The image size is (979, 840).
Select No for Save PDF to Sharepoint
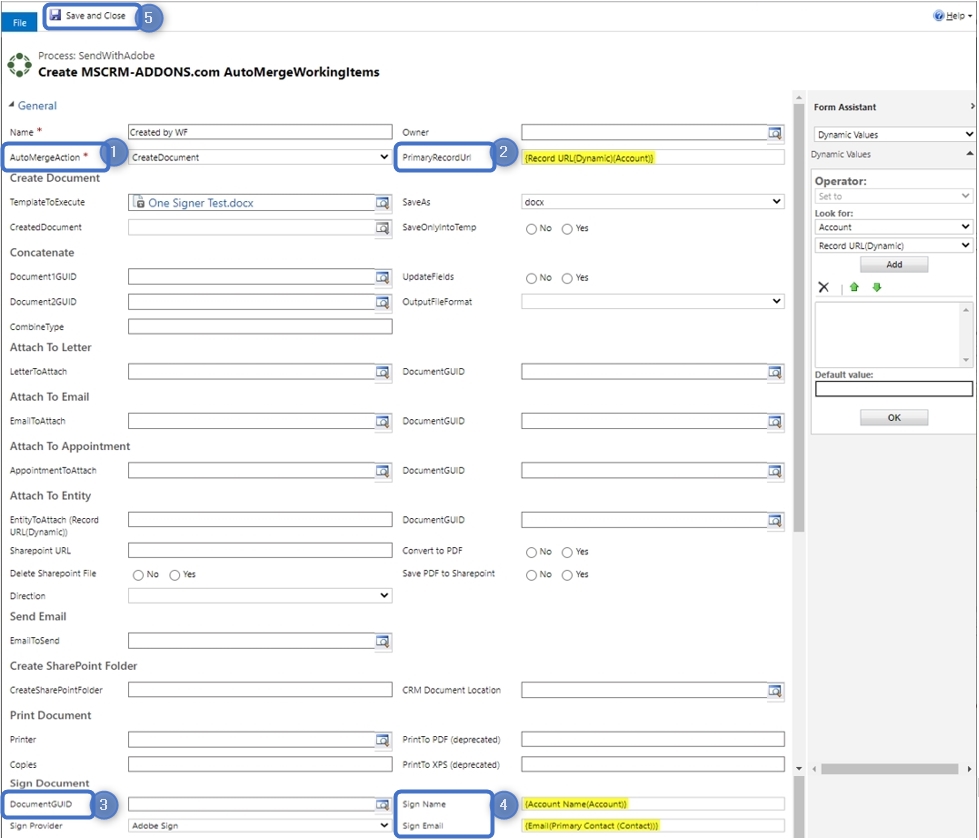click(531, 575)
